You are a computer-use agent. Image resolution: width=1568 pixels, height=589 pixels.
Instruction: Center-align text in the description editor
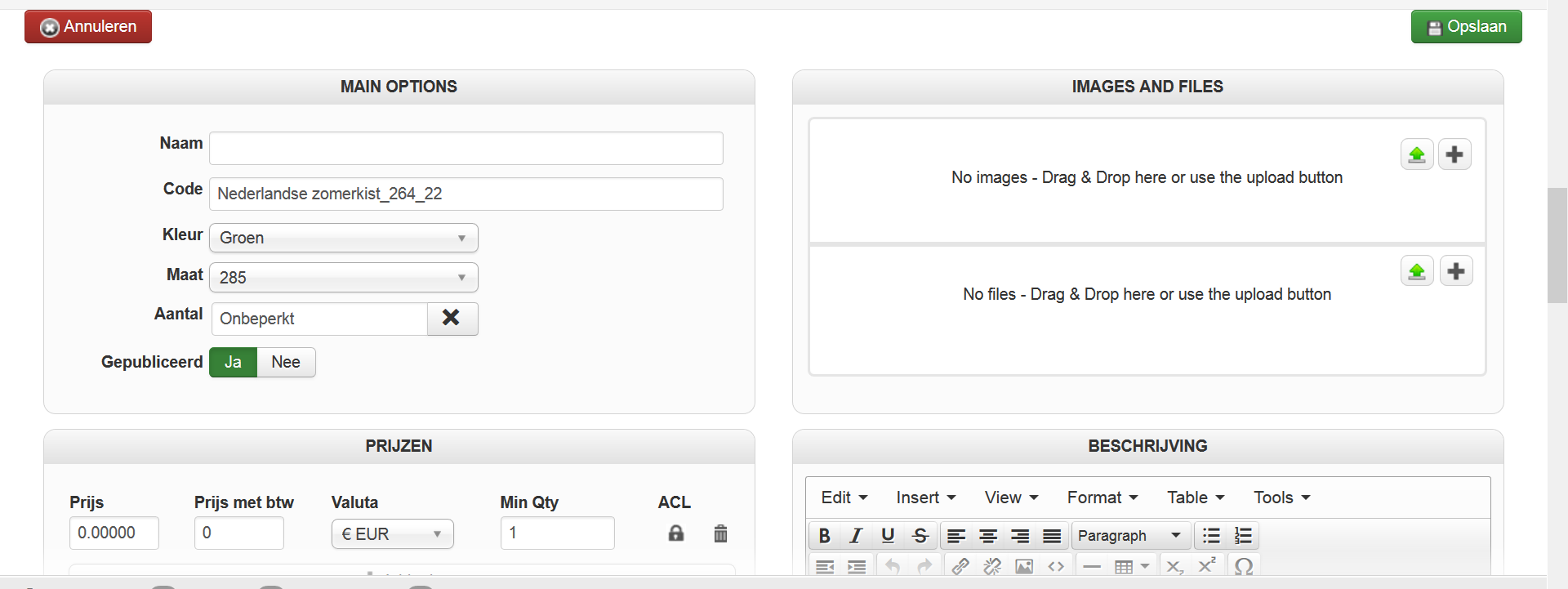point(988,536)
